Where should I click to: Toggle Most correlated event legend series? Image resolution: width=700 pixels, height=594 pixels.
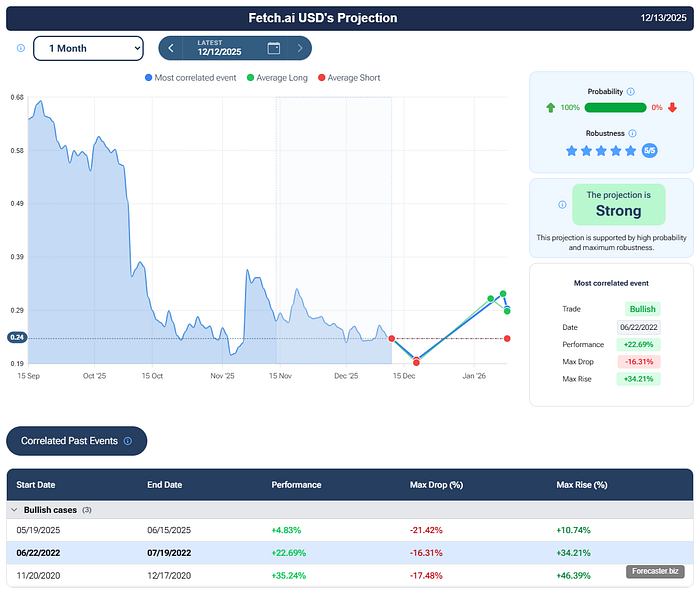[191, 78]
